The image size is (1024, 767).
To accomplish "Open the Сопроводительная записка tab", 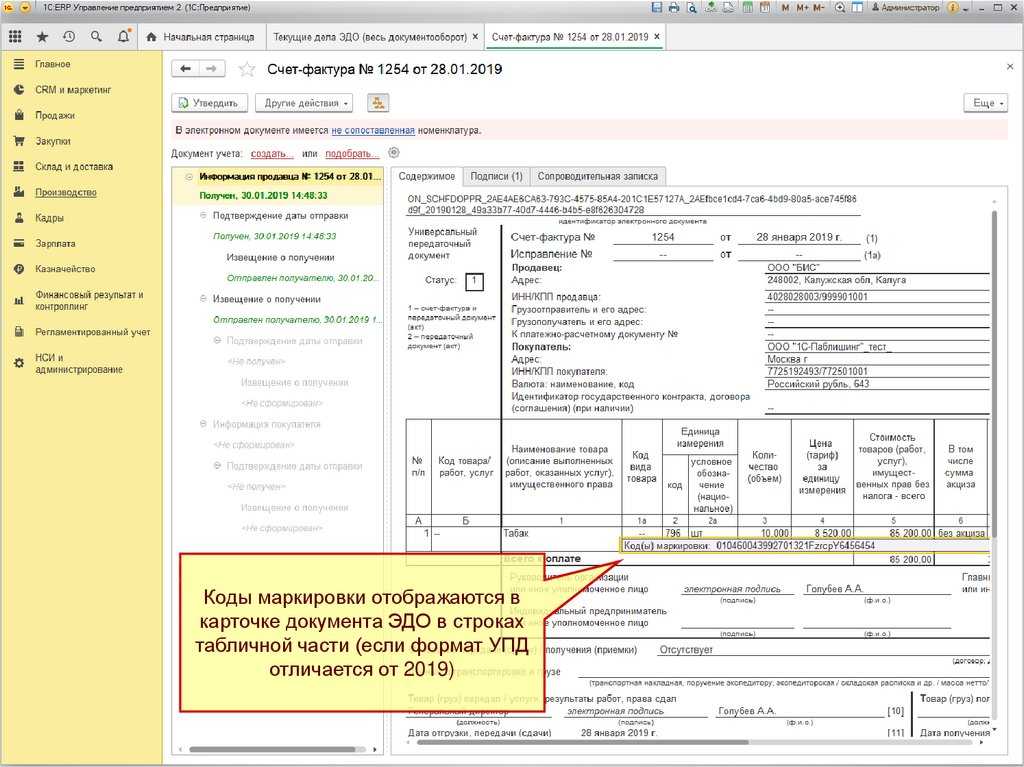I will (598, 176).
